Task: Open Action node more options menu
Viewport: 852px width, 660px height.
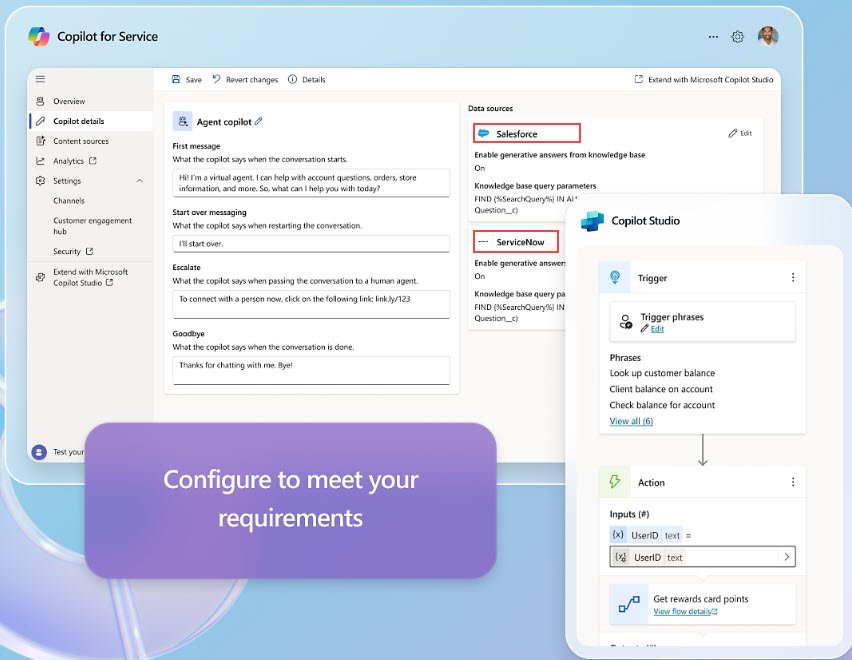Action: pyautogui.click(x=793, y=482)
